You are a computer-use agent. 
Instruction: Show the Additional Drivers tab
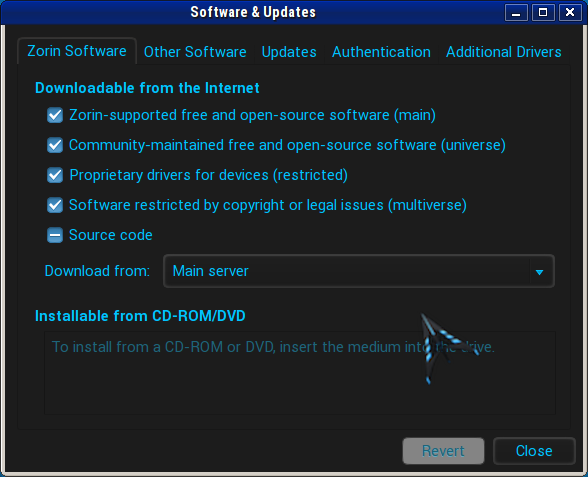point(504,52)
